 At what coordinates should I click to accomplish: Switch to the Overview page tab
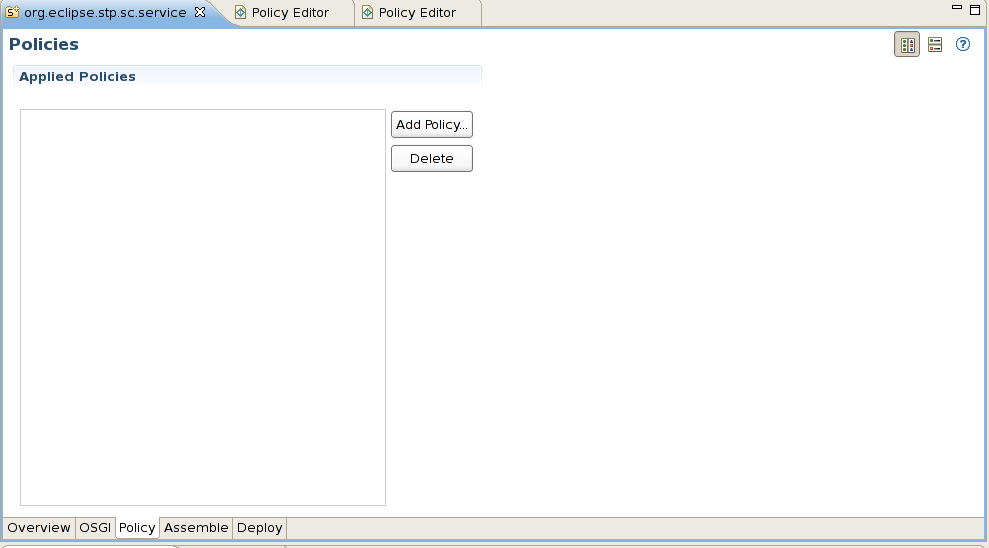click(x=39, y=528)
